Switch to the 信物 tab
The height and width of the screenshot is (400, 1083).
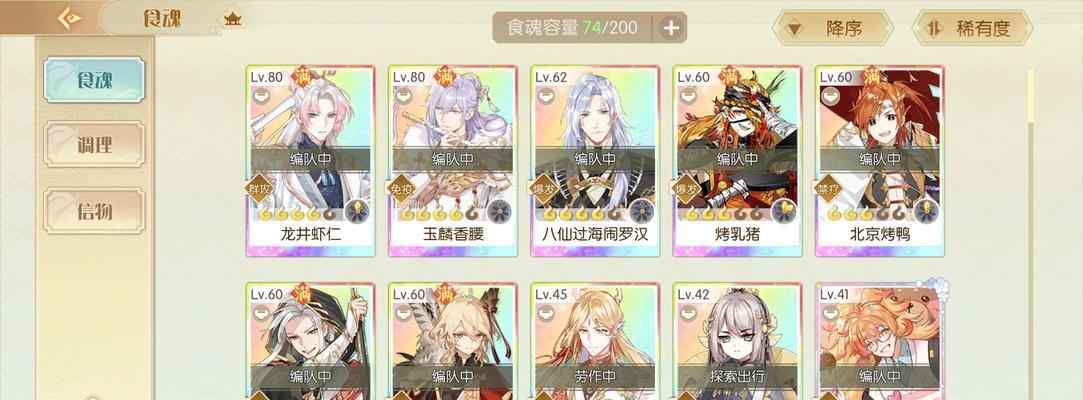coord(94,211)
